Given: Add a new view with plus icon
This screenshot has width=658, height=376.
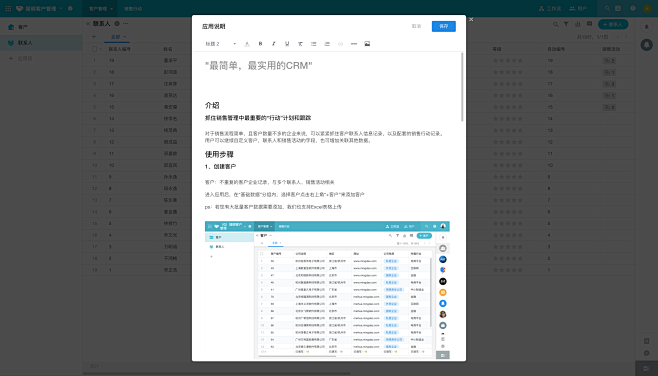Looking at the screenshot, I should click(94, 37).
